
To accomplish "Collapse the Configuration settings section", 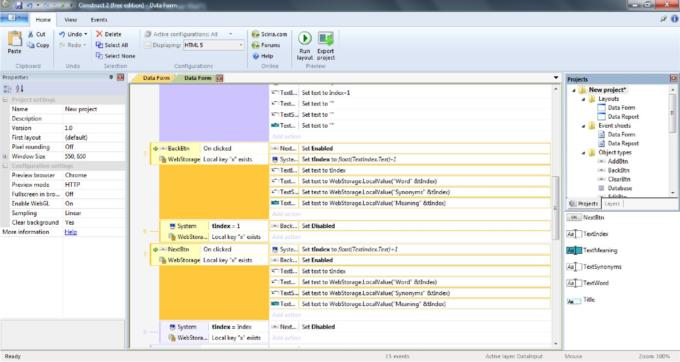I will 5,166.
